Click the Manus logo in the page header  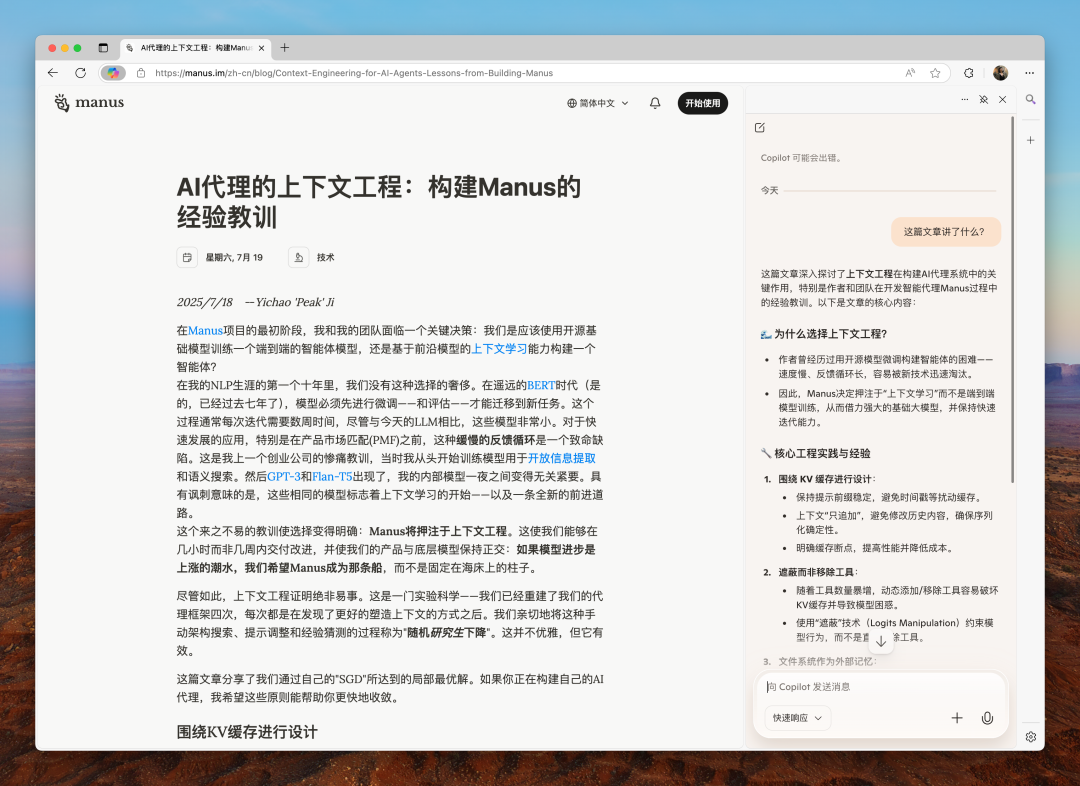point(88,103)
